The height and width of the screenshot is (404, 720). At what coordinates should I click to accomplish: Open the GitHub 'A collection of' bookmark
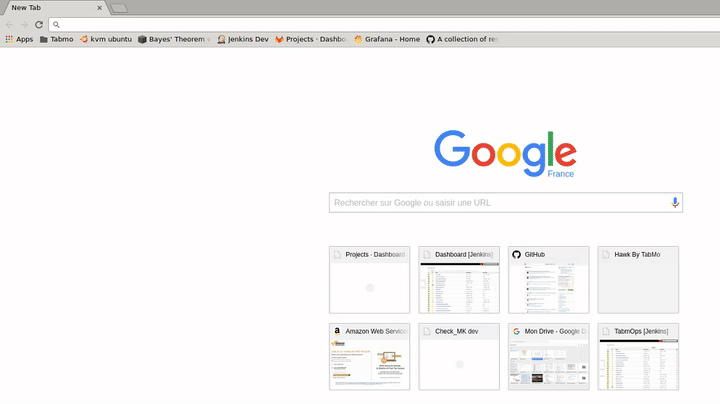coord(461,39)
